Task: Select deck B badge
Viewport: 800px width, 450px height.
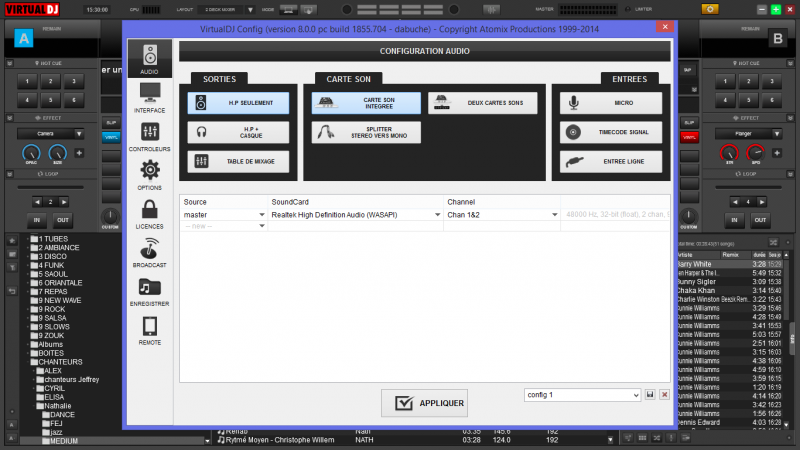Action: (778, 38)
